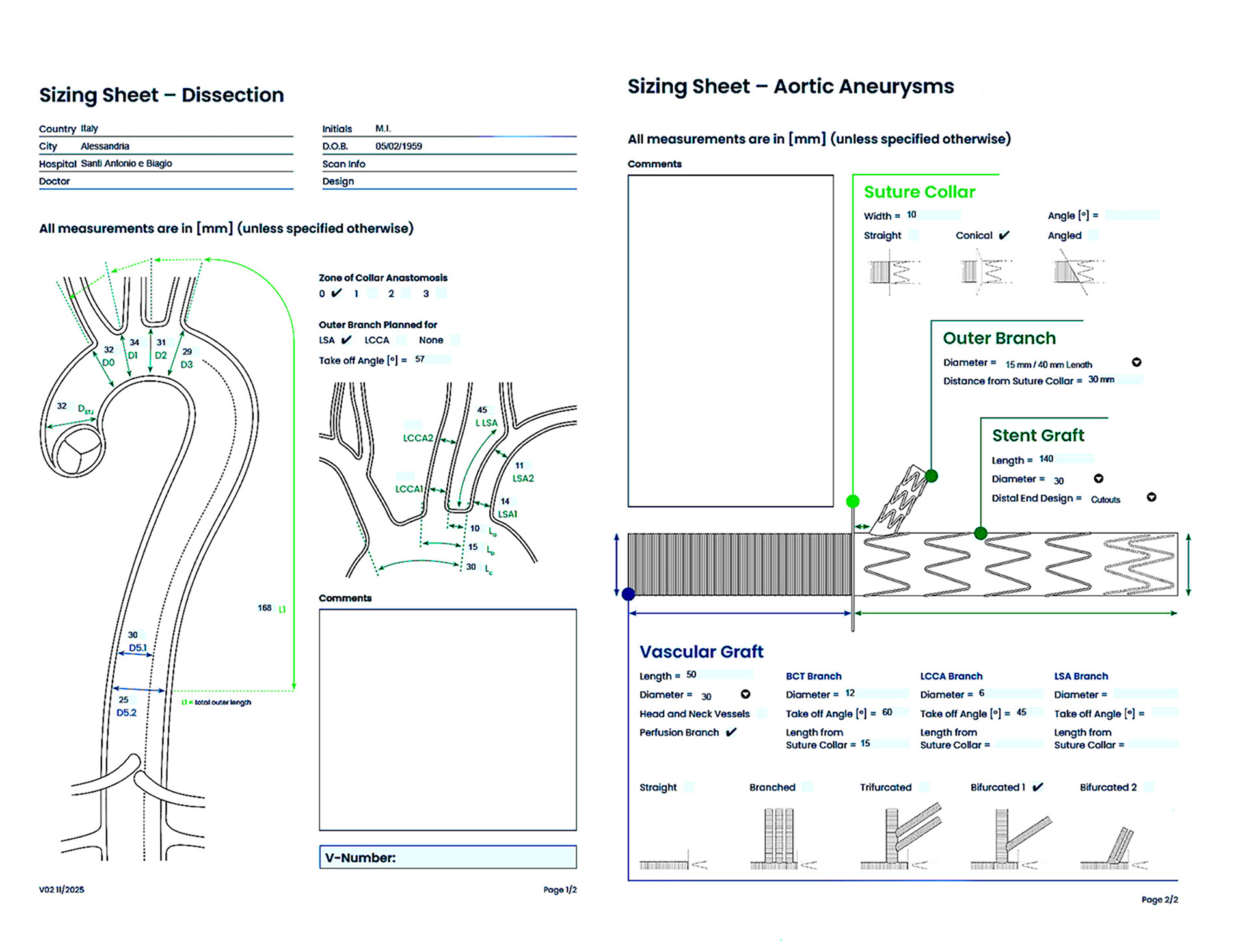Toggle LSA outer branch checkbox
This screenshot has width=1249, height=952.
[346, 339]
